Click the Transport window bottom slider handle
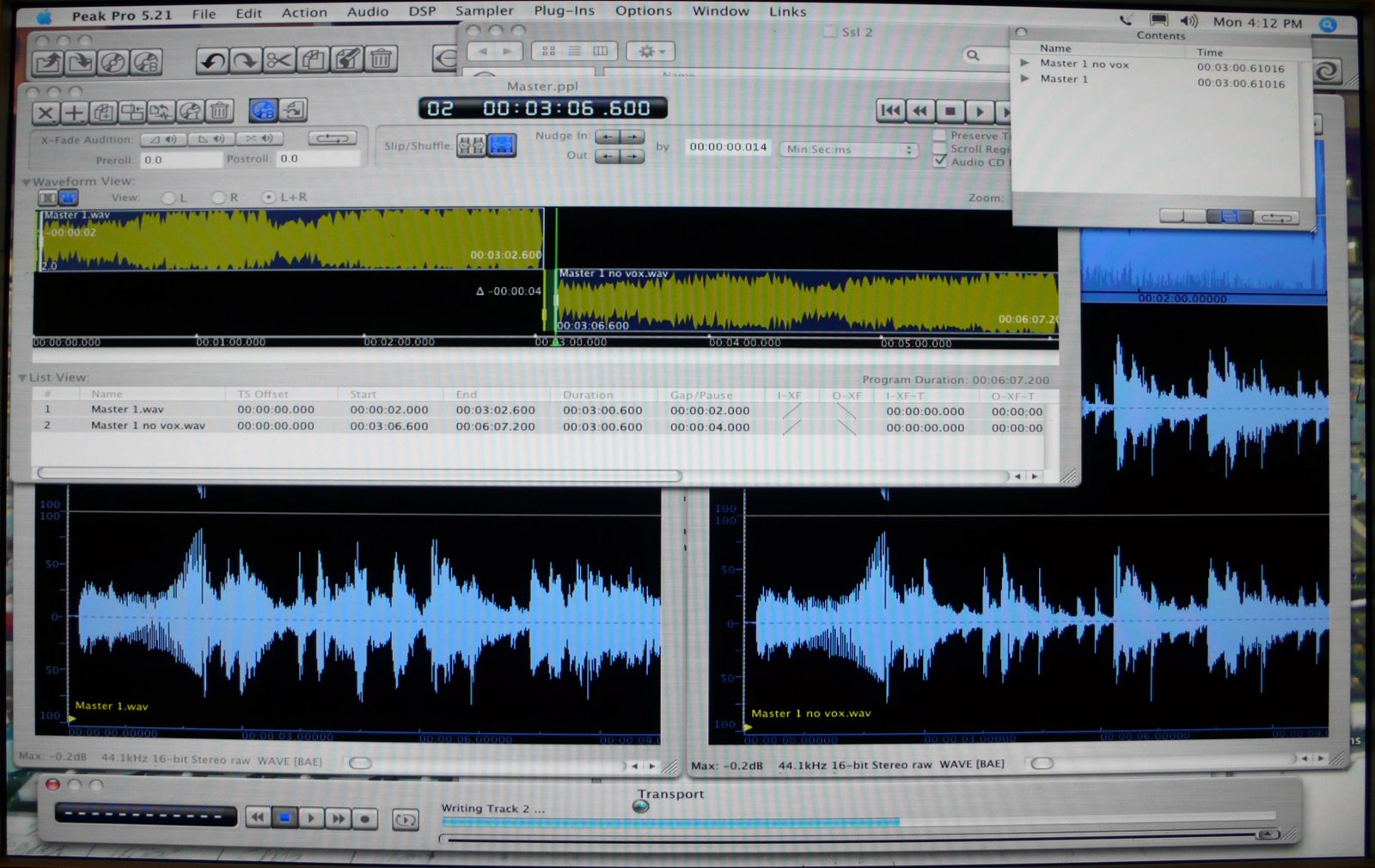The width and height of the screenshot is (1375, 868). pos(1267,834)
